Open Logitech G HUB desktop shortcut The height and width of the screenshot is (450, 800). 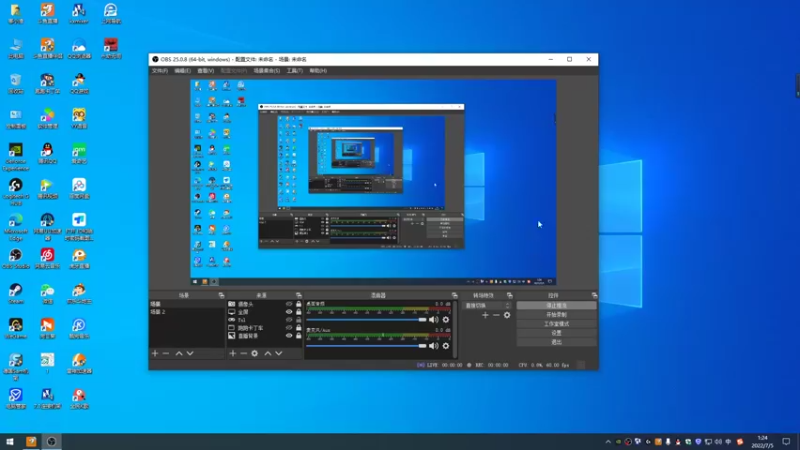coord(16,191)
